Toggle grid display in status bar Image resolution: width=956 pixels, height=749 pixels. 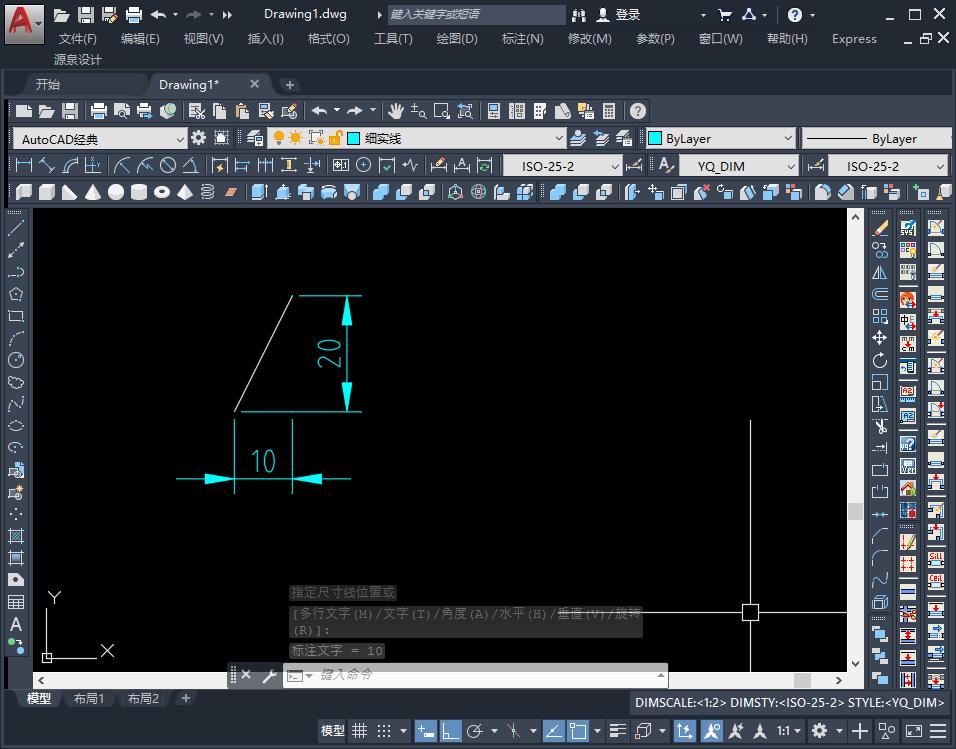tap(359, 731)
